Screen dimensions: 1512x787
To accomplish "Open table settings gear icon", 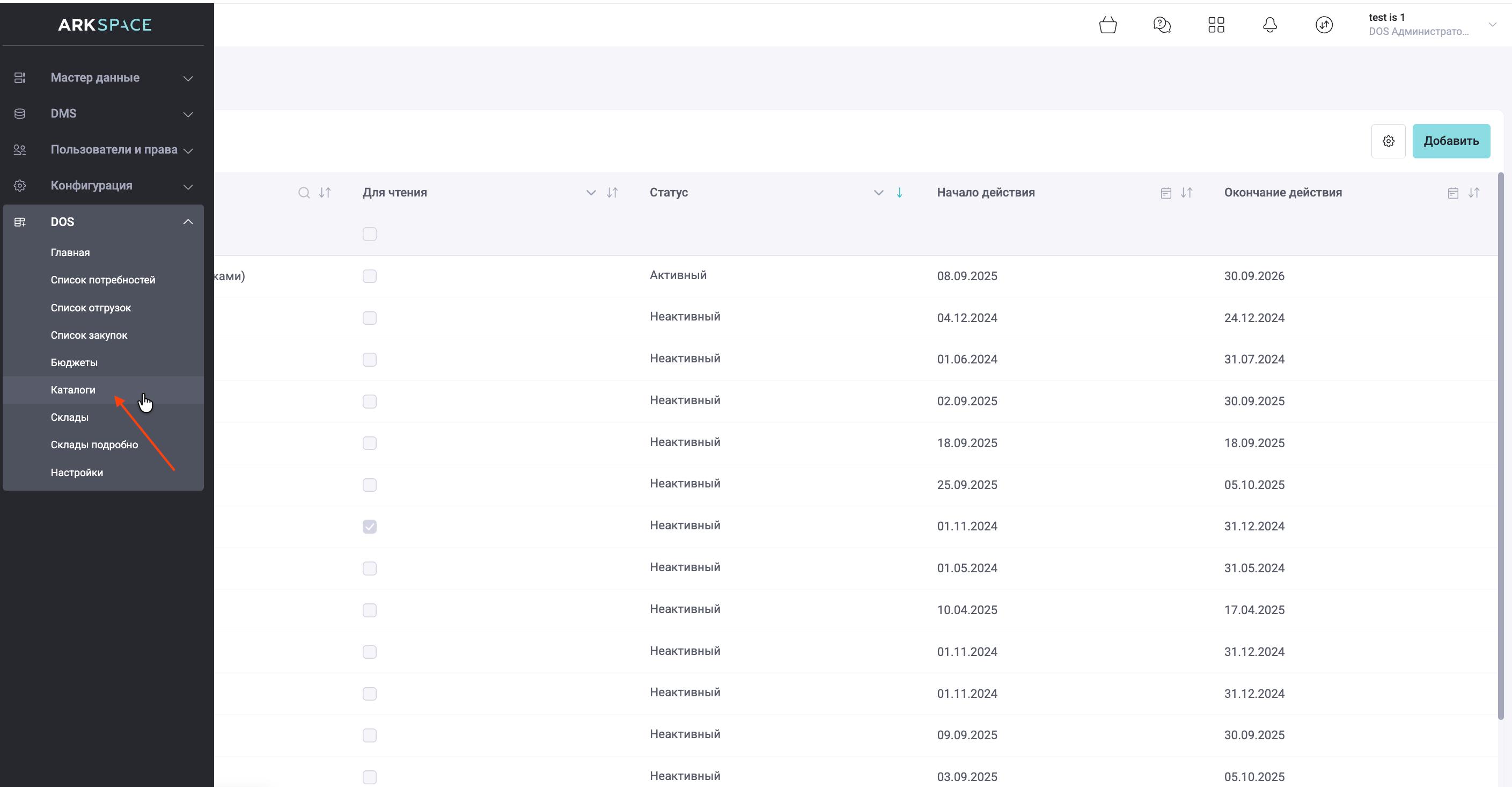I will point(1388,141).
